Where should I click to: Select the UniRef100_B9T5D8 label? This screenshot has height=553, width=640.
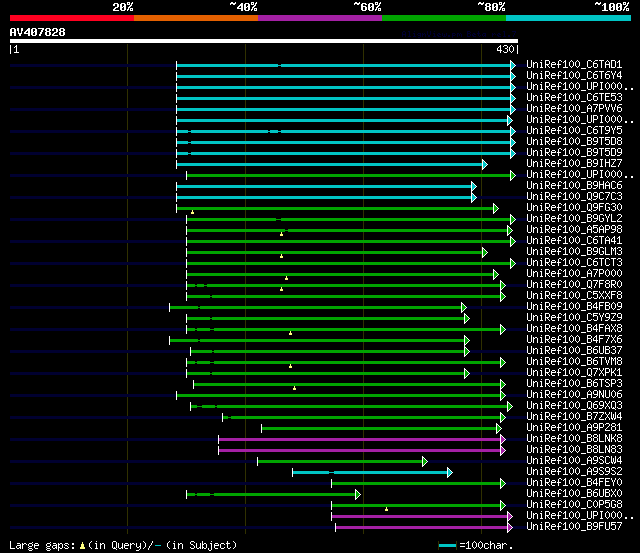(574, 142)
